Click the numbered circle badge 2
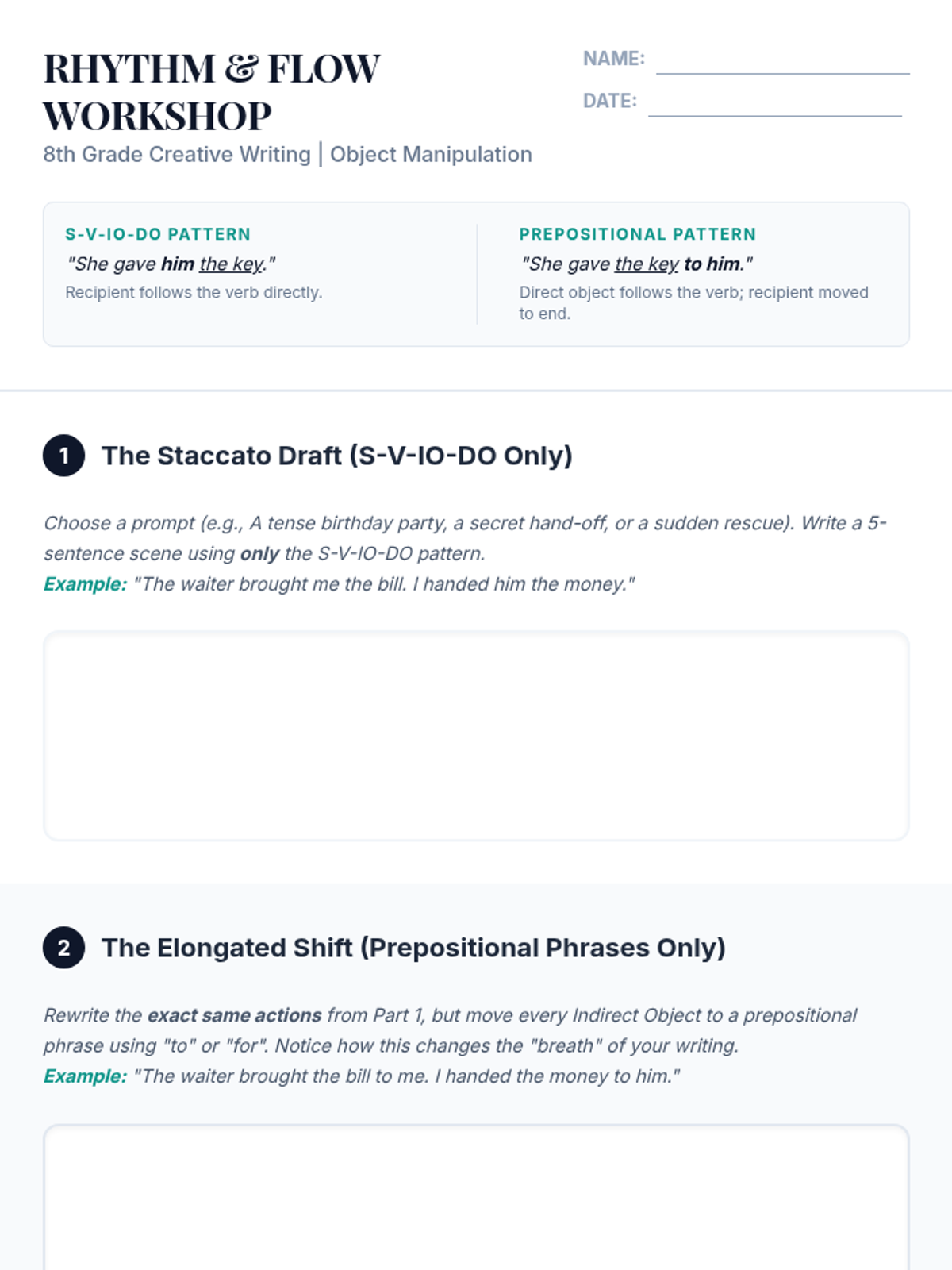Screen dimensions: 952x1270 (x=63, y=948)
